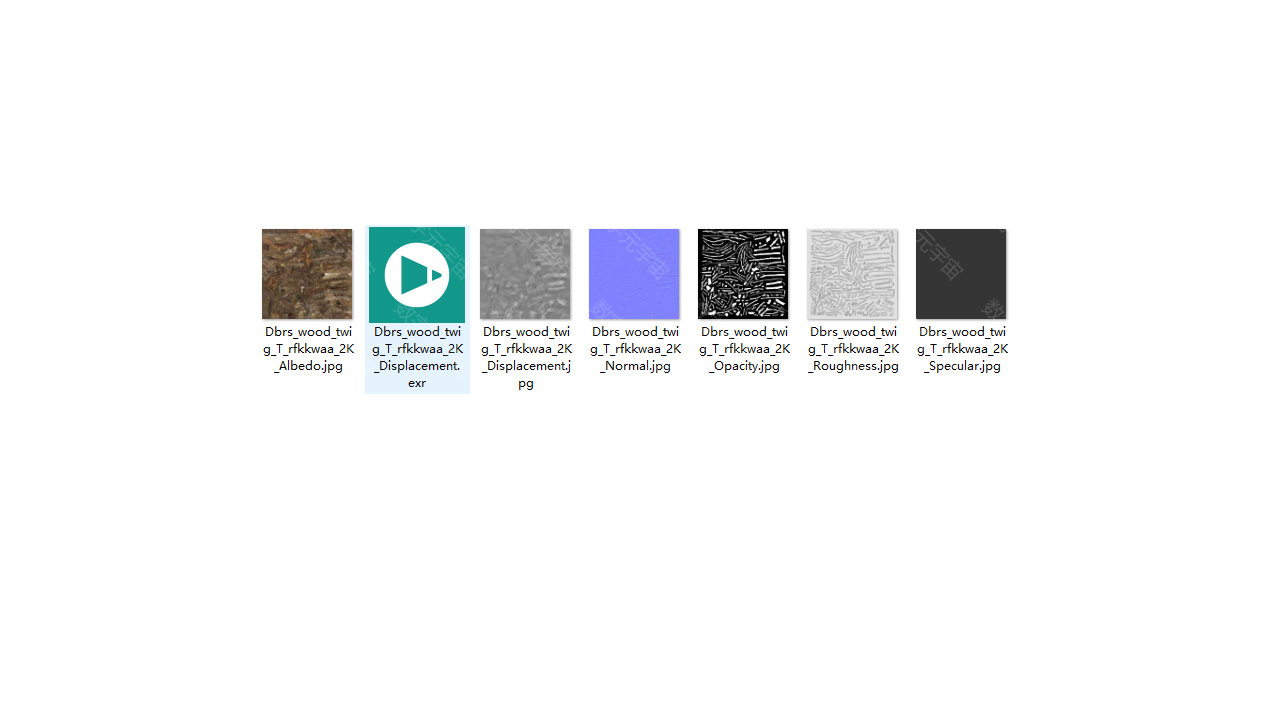
Task: Select the light grey Roughness thumbnail
Action: click(852, 274)
